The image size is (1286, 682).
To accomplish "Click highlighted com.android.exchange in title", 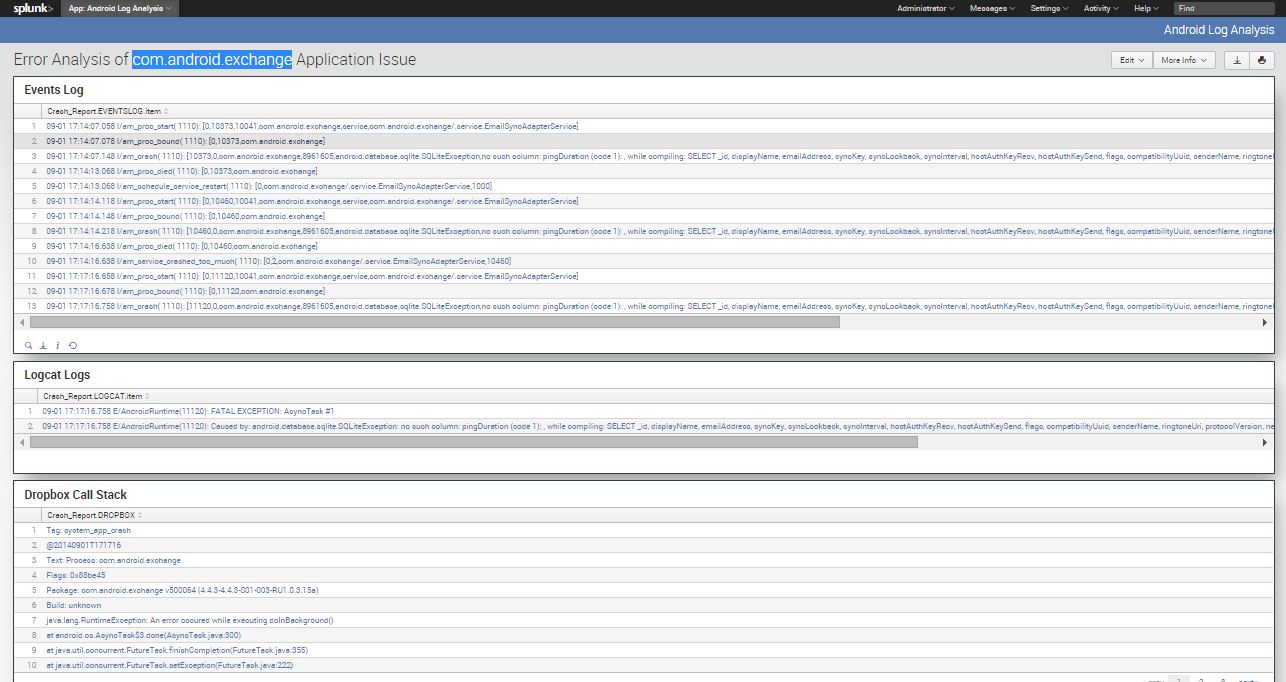I will click(x=212, y=60).
